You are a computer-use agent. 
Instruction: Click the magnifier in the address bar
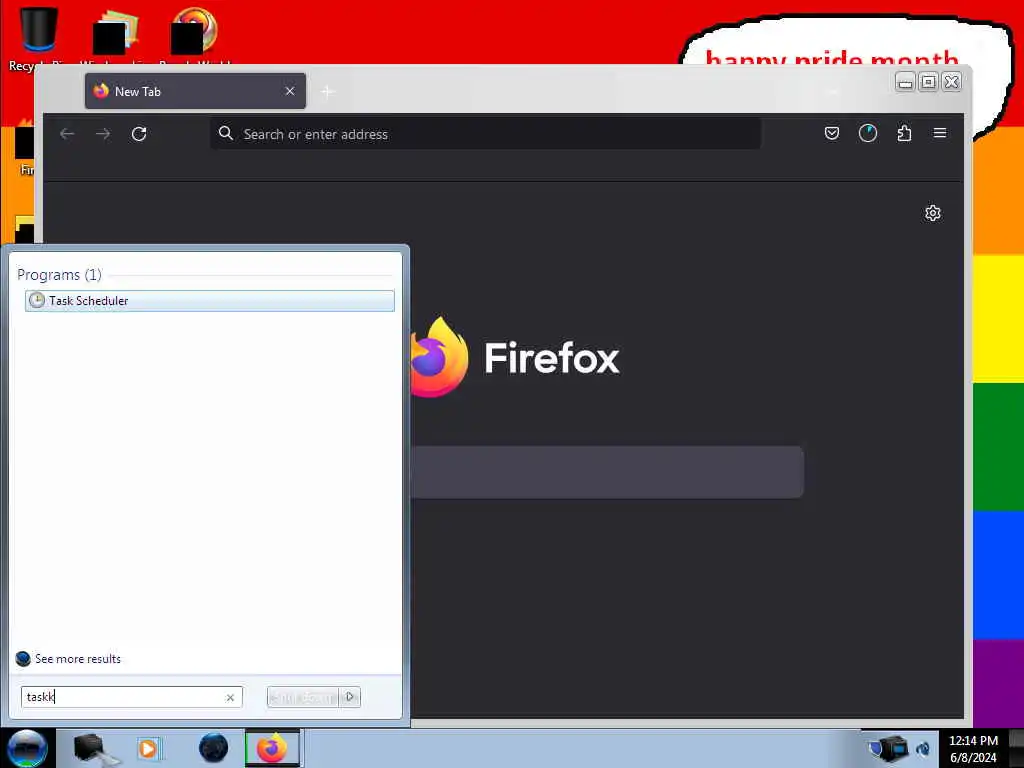(x=226, y=133)
